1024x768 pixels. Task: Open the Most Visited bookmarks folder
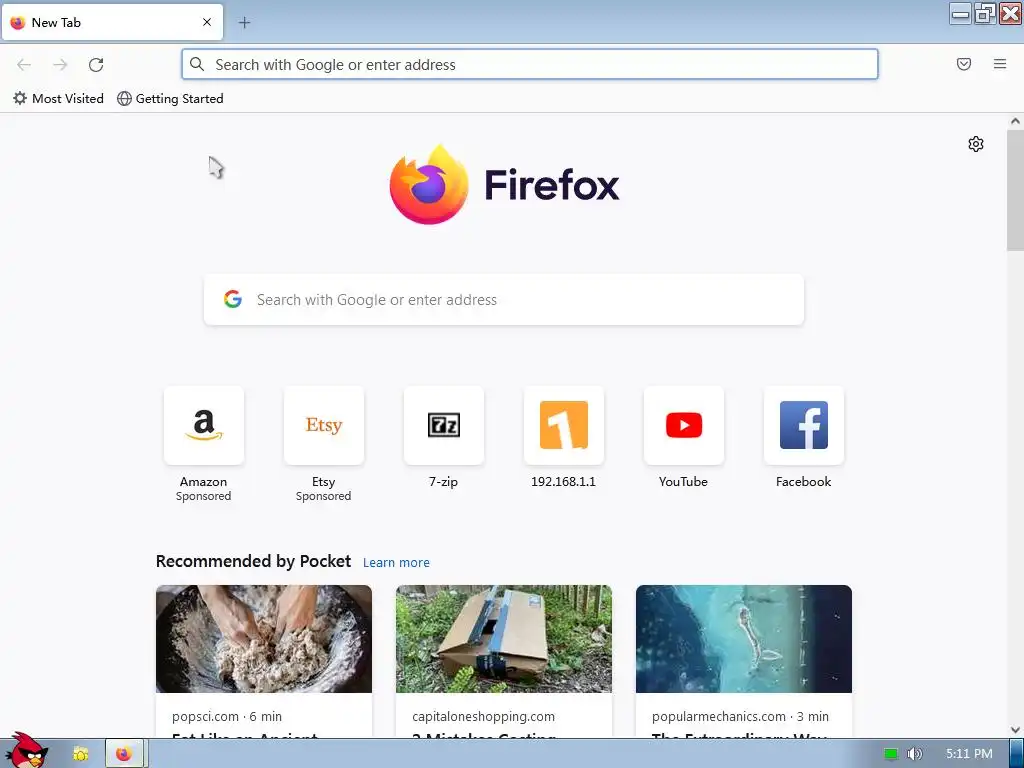click(x=58, y=99)
